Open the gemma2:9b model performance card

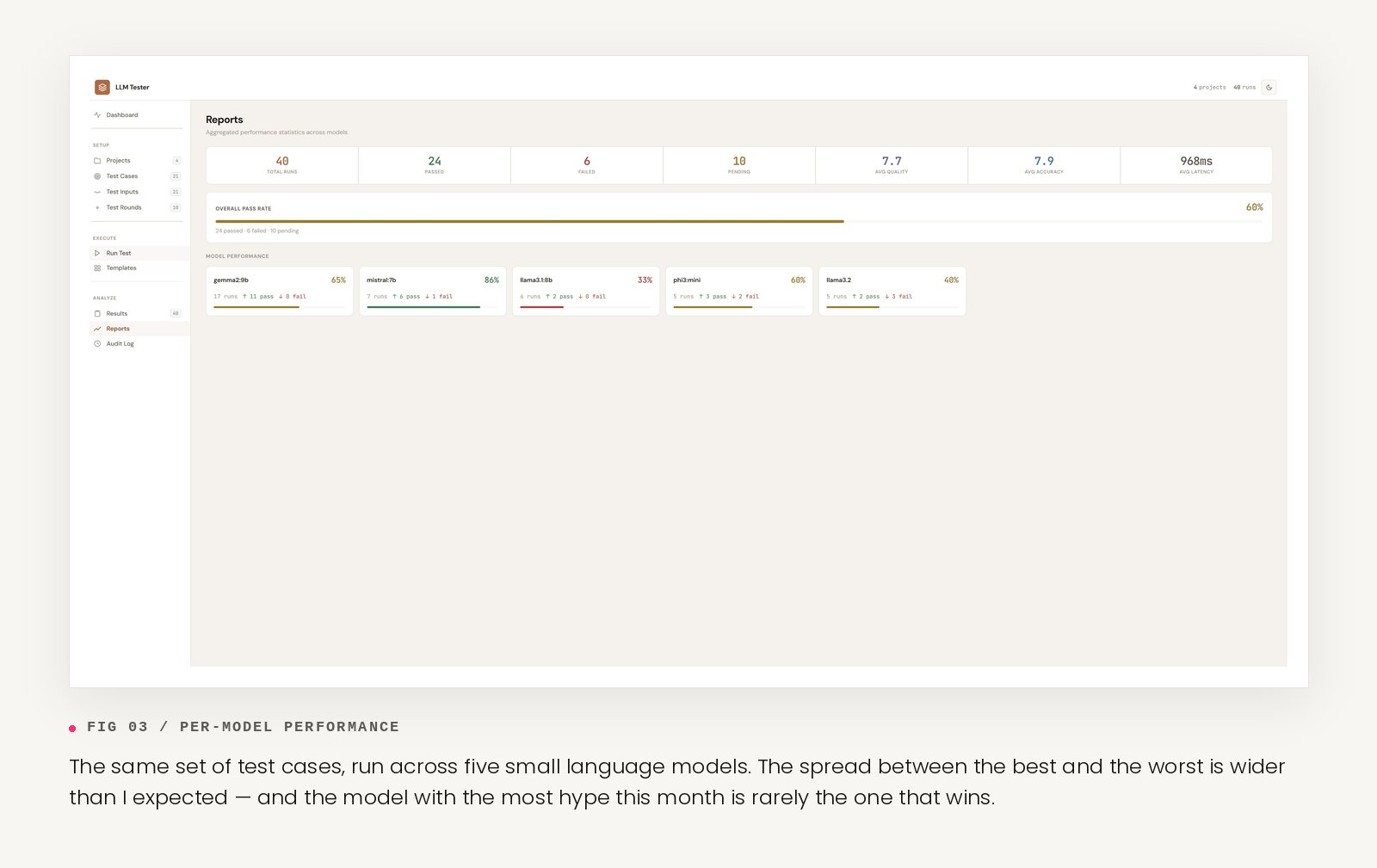[280, 291]
